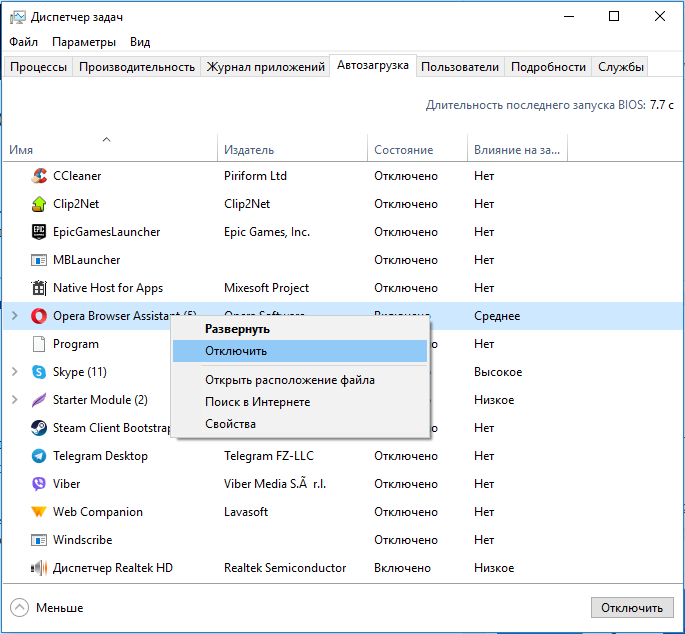Switch to the Пользователи tab
Image resolution: width=685 pixels, height=634 pixels.
click(460, 67)
